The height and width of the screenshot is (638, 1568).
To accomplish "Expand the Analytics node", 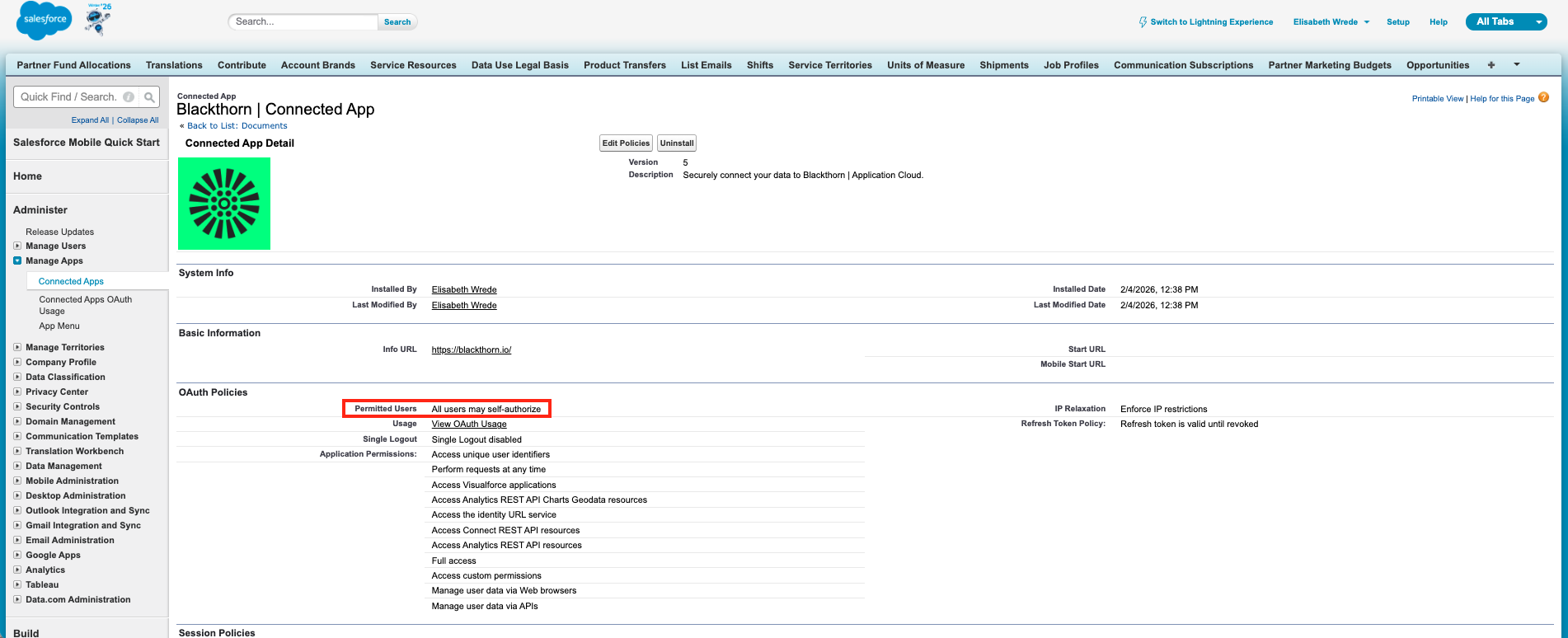I will coord(17,570).
